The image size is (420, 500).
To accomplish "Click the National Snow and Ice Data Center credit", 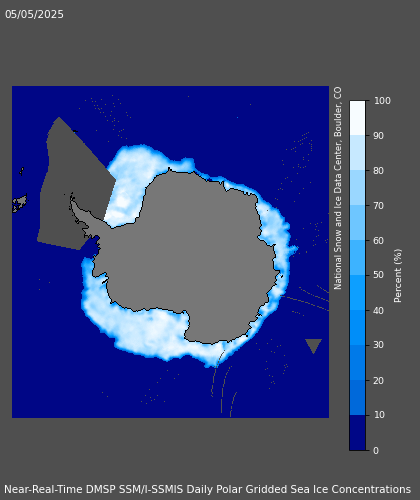I will pos(338,188).
